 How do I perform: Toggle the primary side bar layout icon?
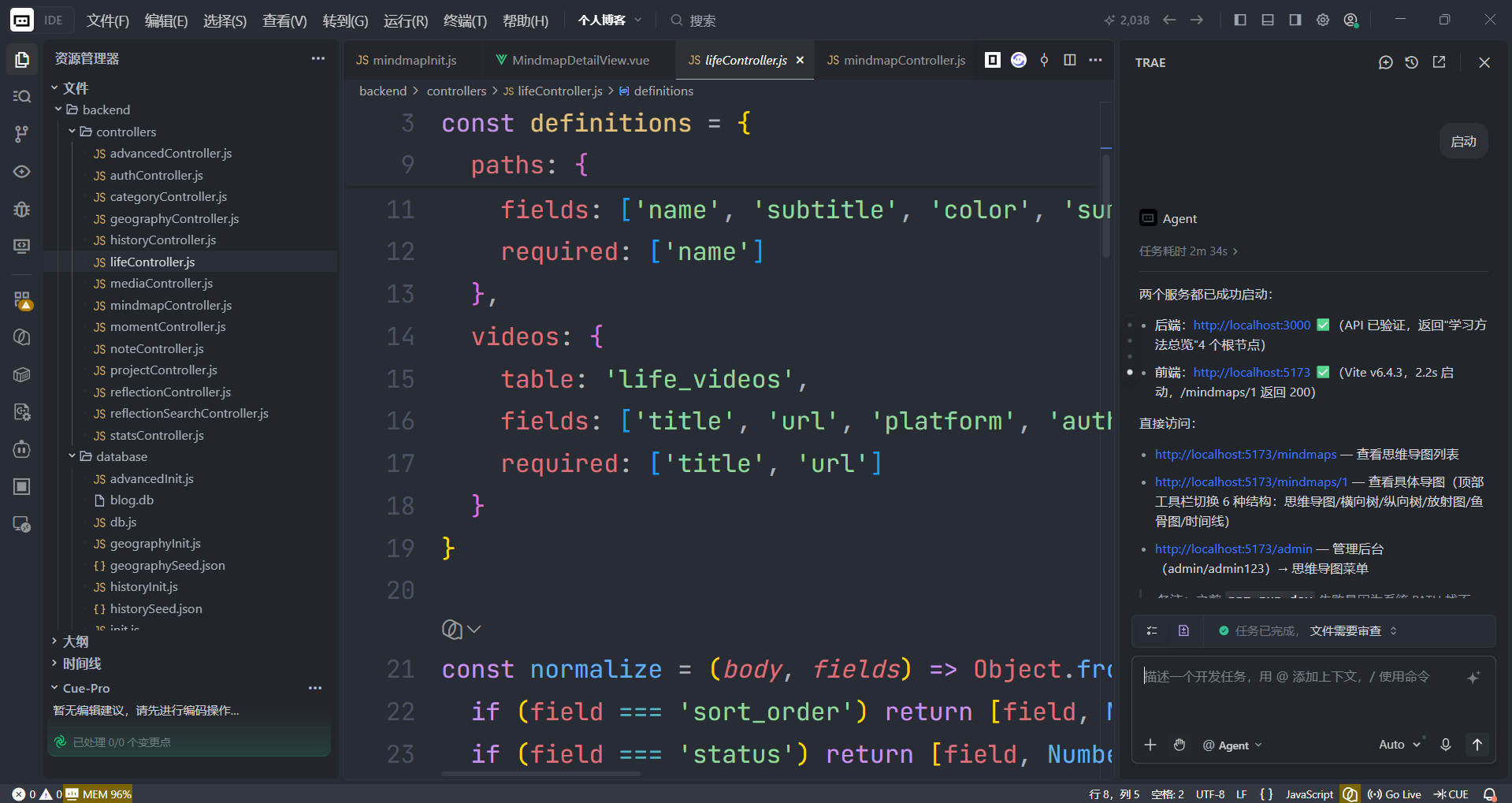click(1240, 20)
